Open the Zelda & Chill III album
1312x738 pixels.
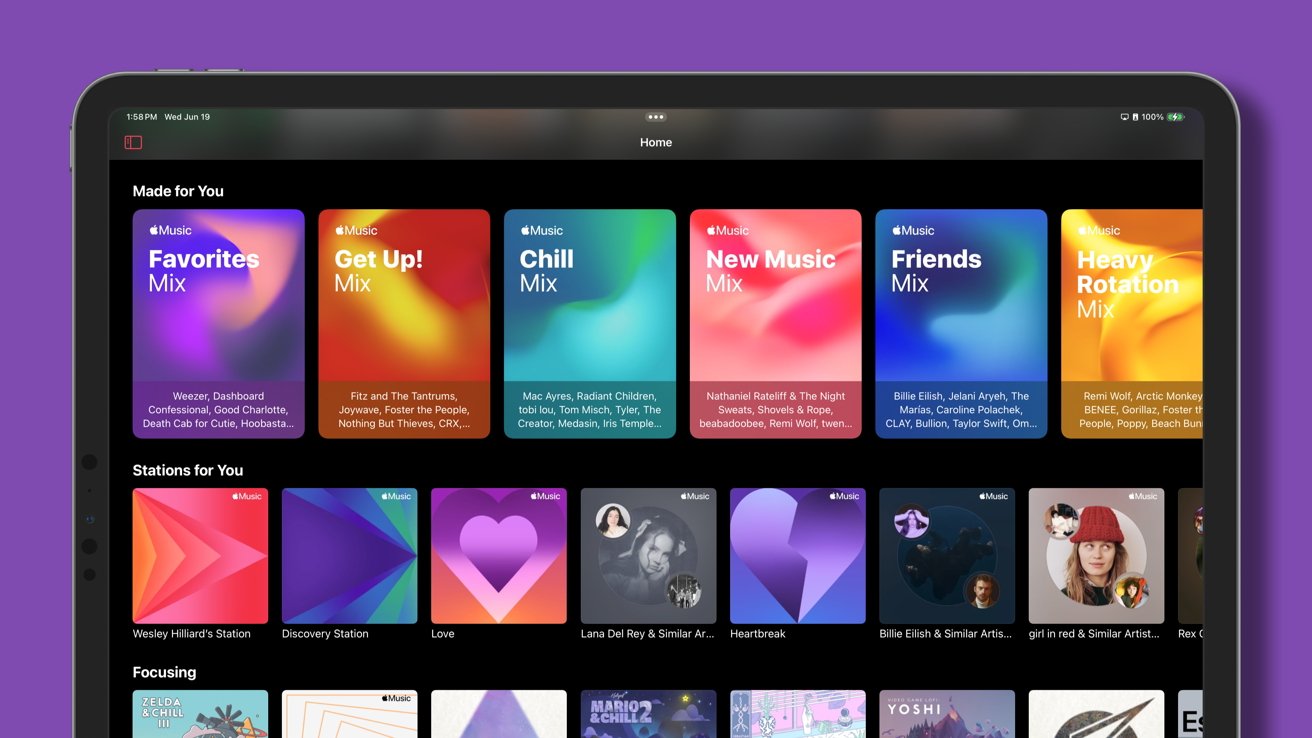point(200,714)
